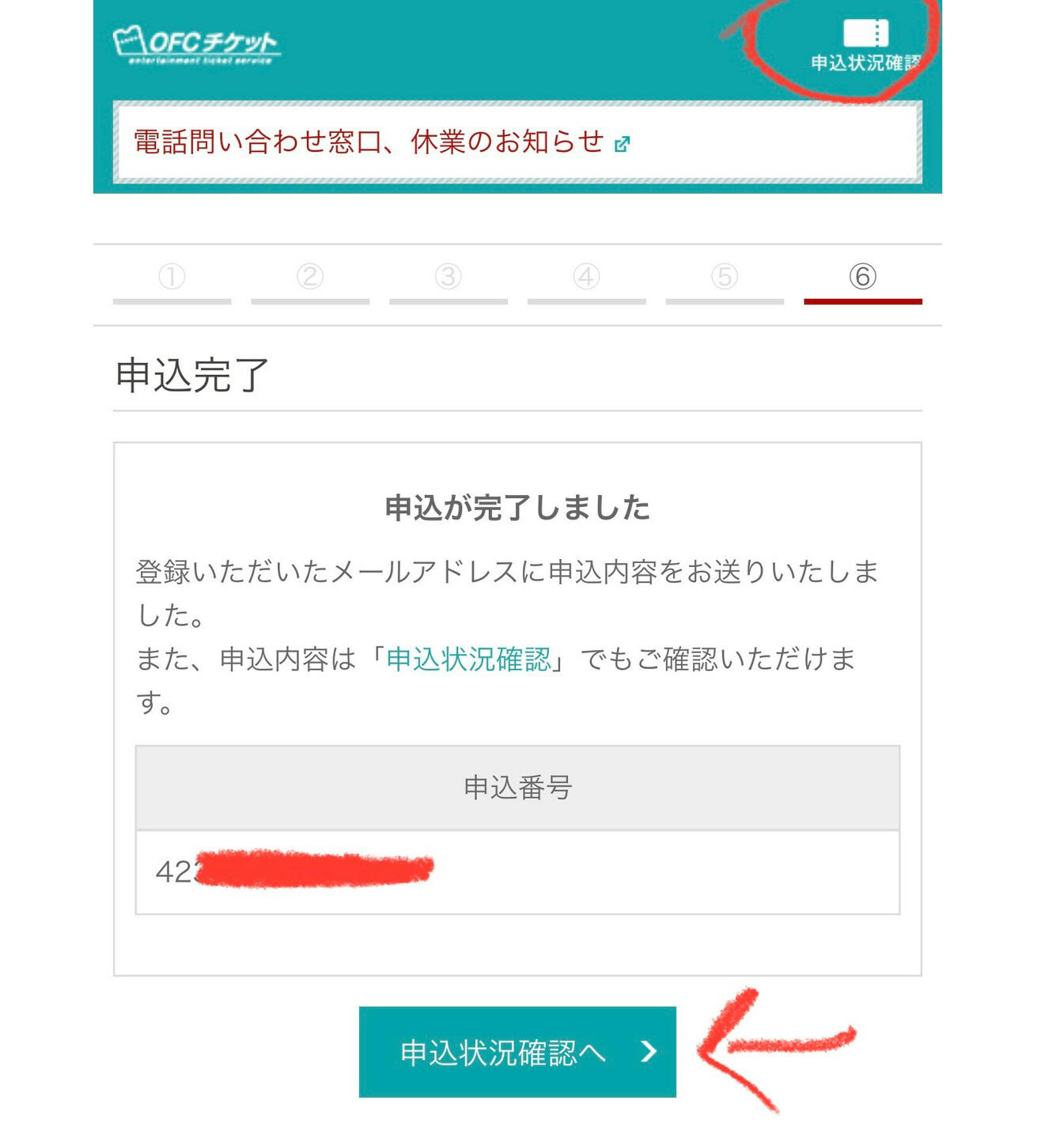Go to 申込状況確認へ button
1064x1138 pixels.
tap(517, 1052)
